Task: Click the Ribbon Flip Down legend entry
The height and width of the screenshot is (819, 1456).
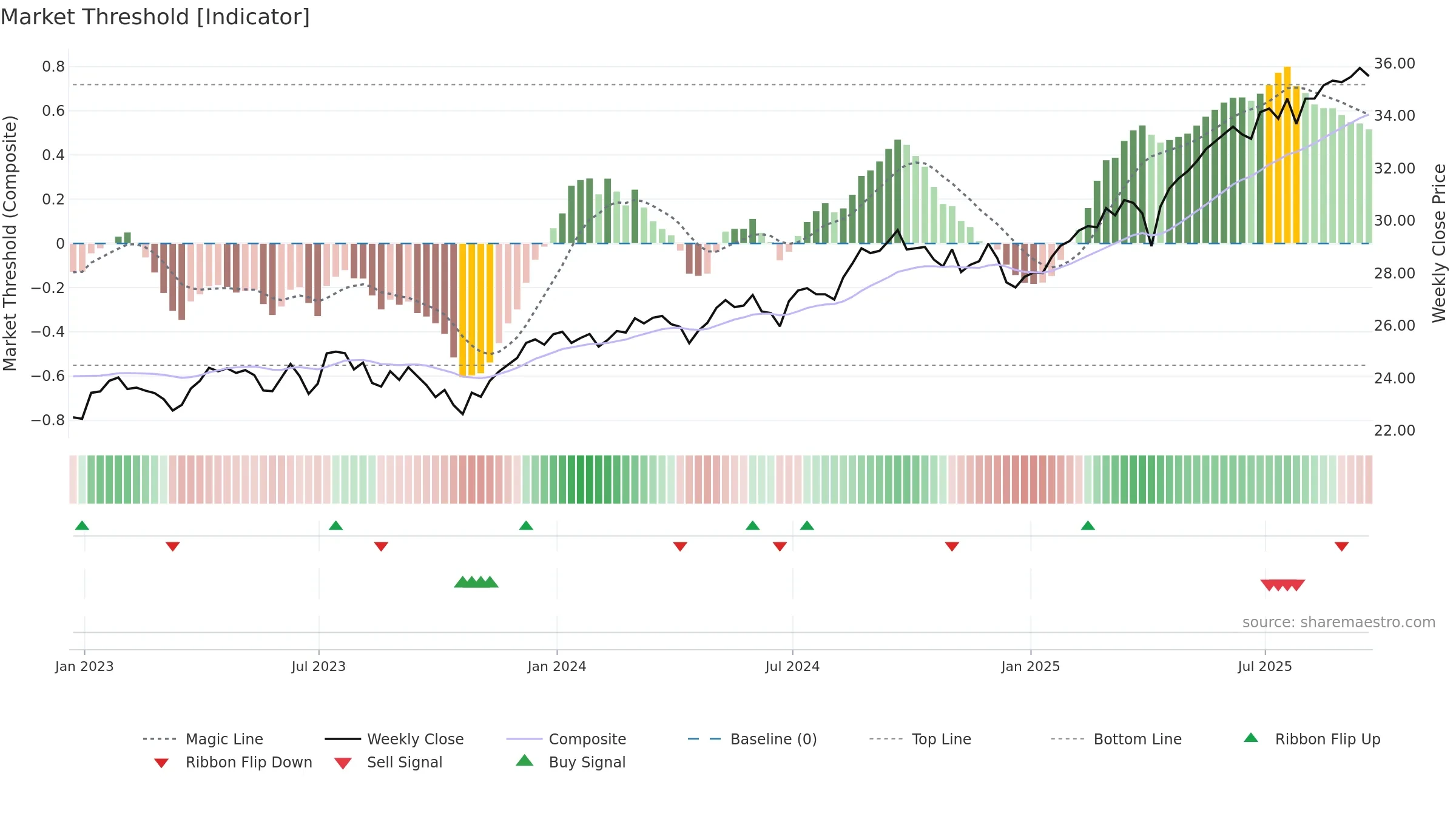Action: pos(233,762)
